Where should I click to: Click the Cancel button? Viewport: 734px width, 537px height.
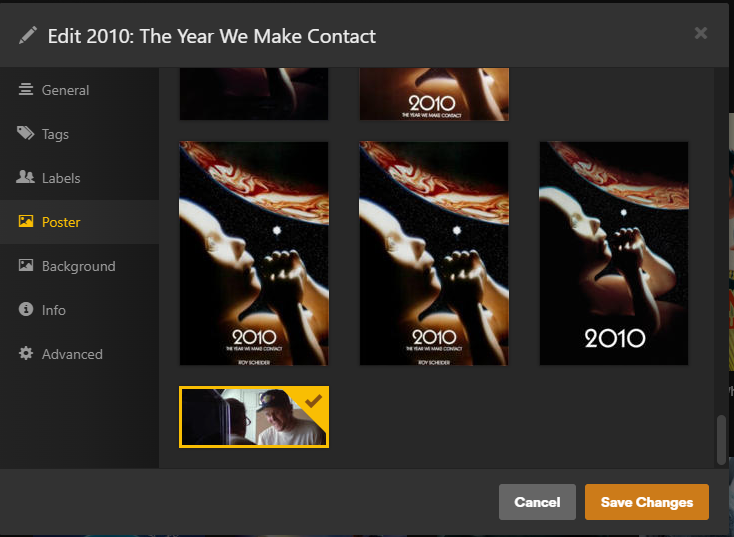point(537,502)
